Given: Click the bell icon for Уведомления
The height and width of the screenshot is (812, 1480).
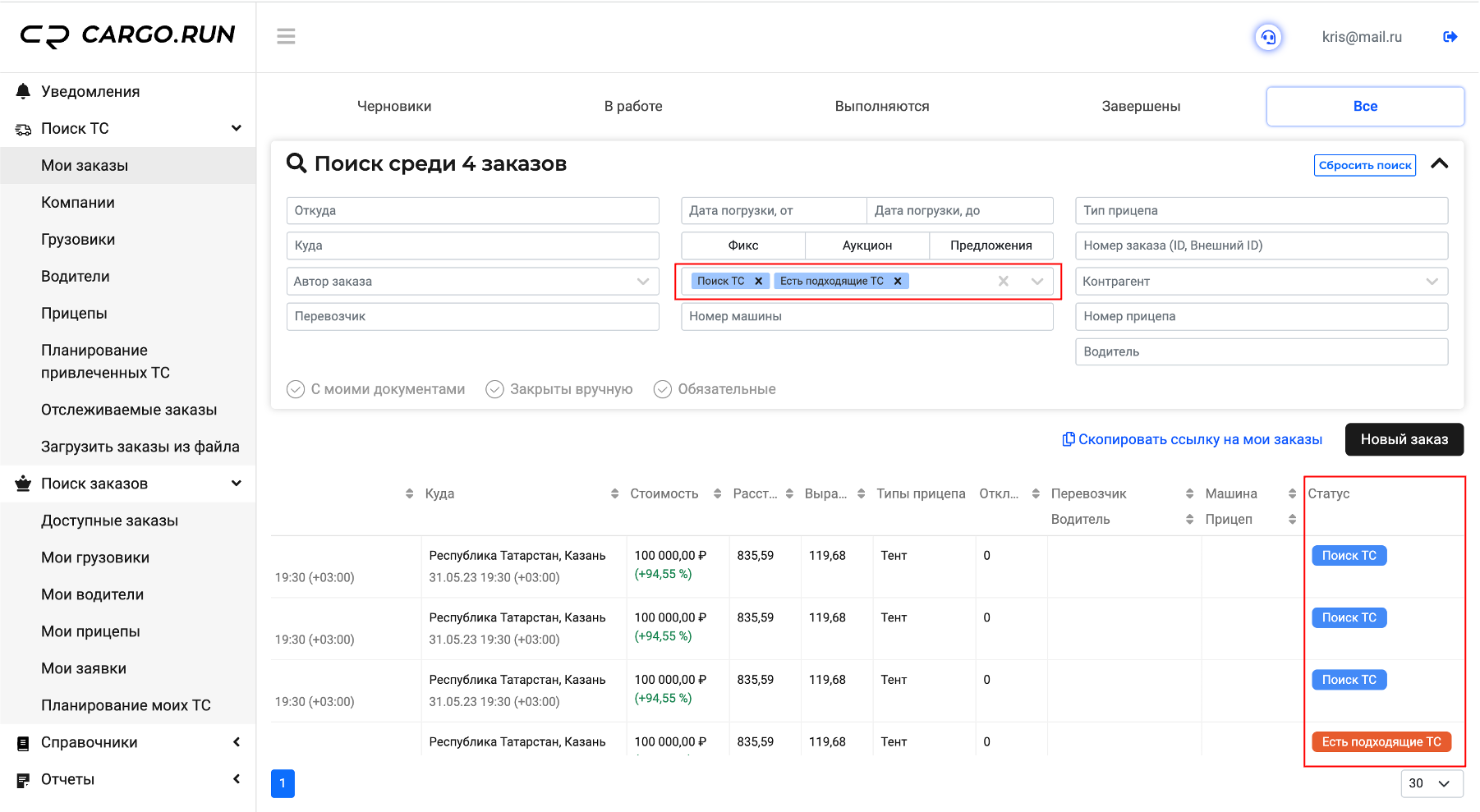Looking at the screenshot, I should (23, 91).
